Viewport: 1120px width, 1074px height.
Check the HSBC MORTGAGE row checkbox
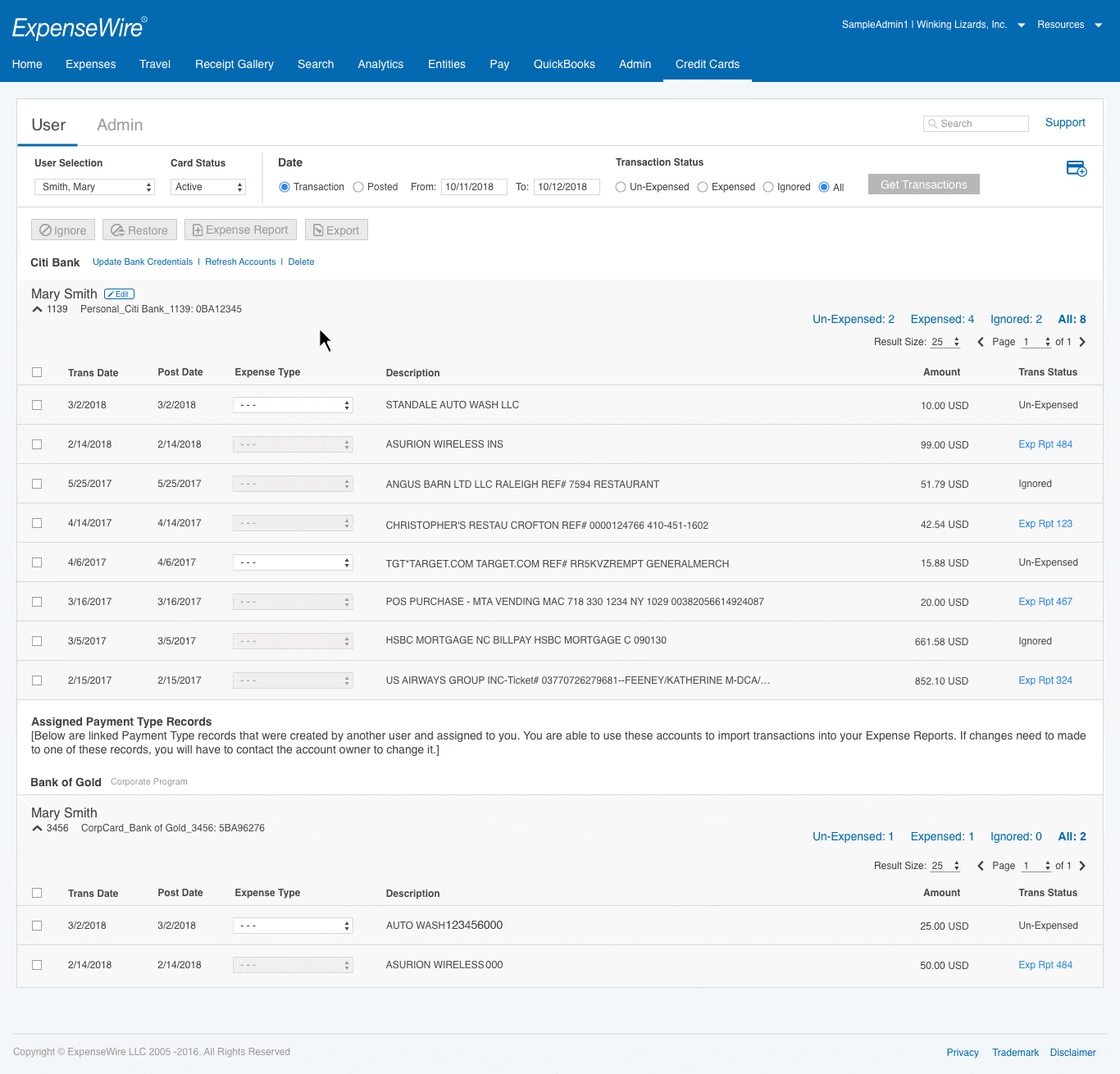pos(37,641)
